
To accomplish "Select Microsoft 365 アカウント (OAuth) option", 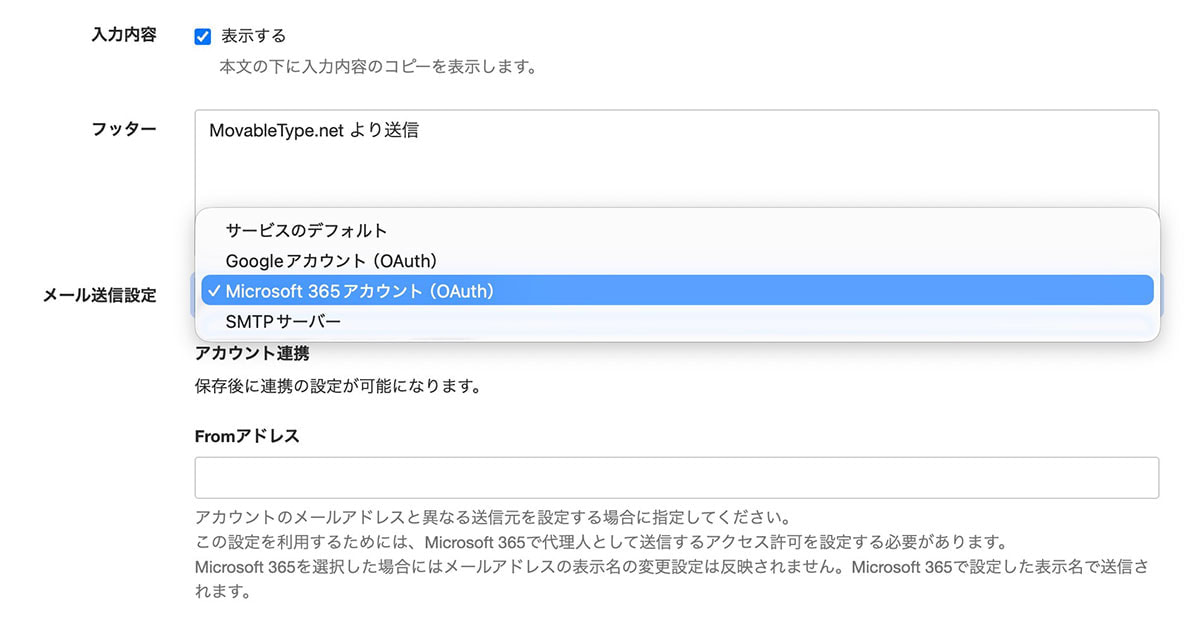I will click(360, 291).
